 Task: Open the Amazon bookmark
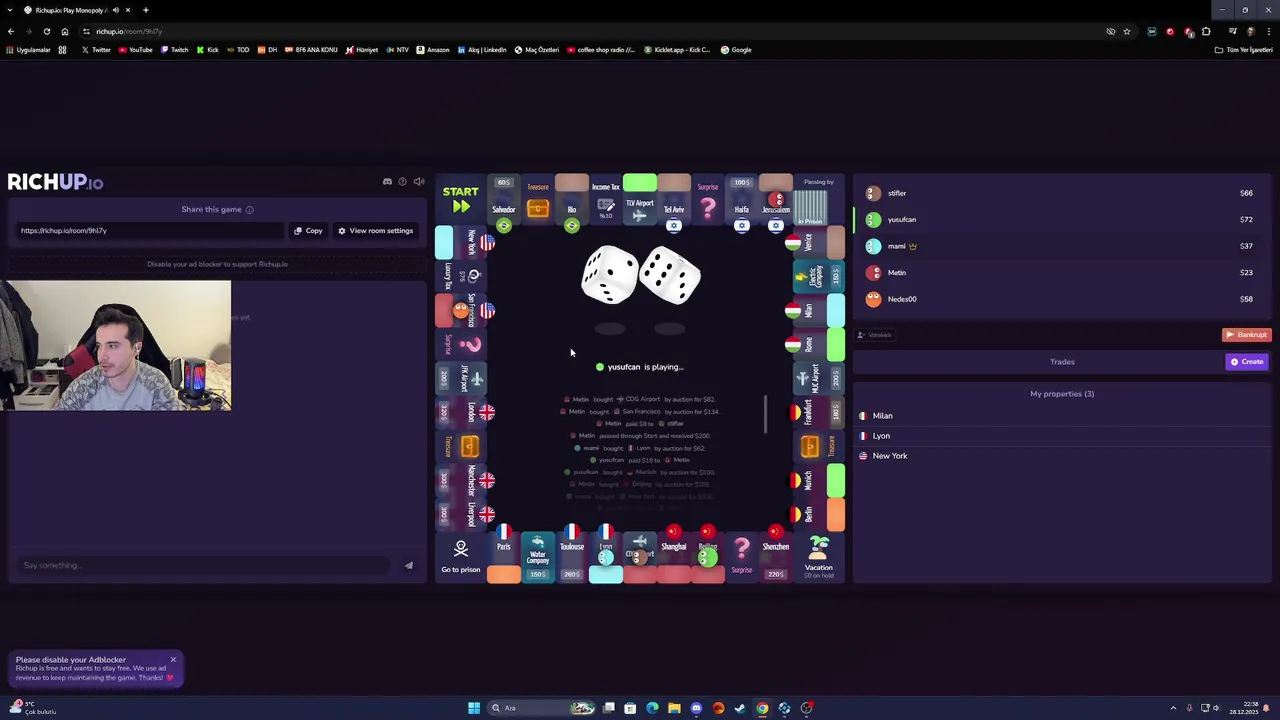(x=433, y=50)
